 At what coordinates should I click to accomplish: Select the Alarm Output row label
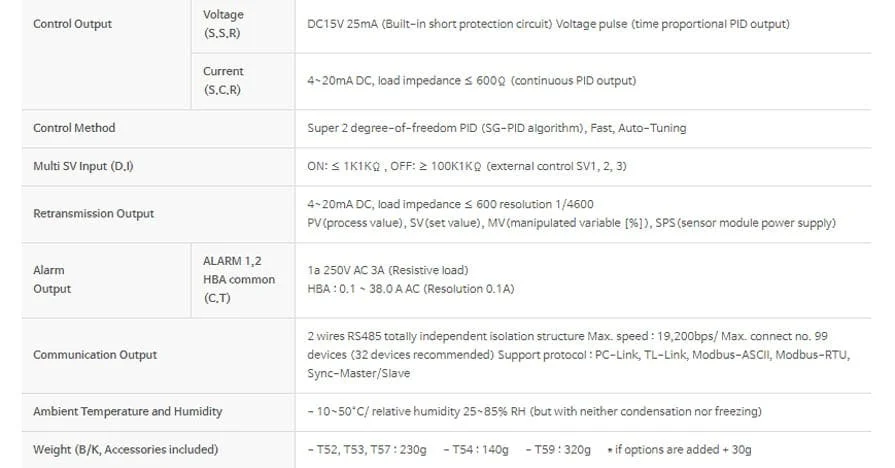52,279
